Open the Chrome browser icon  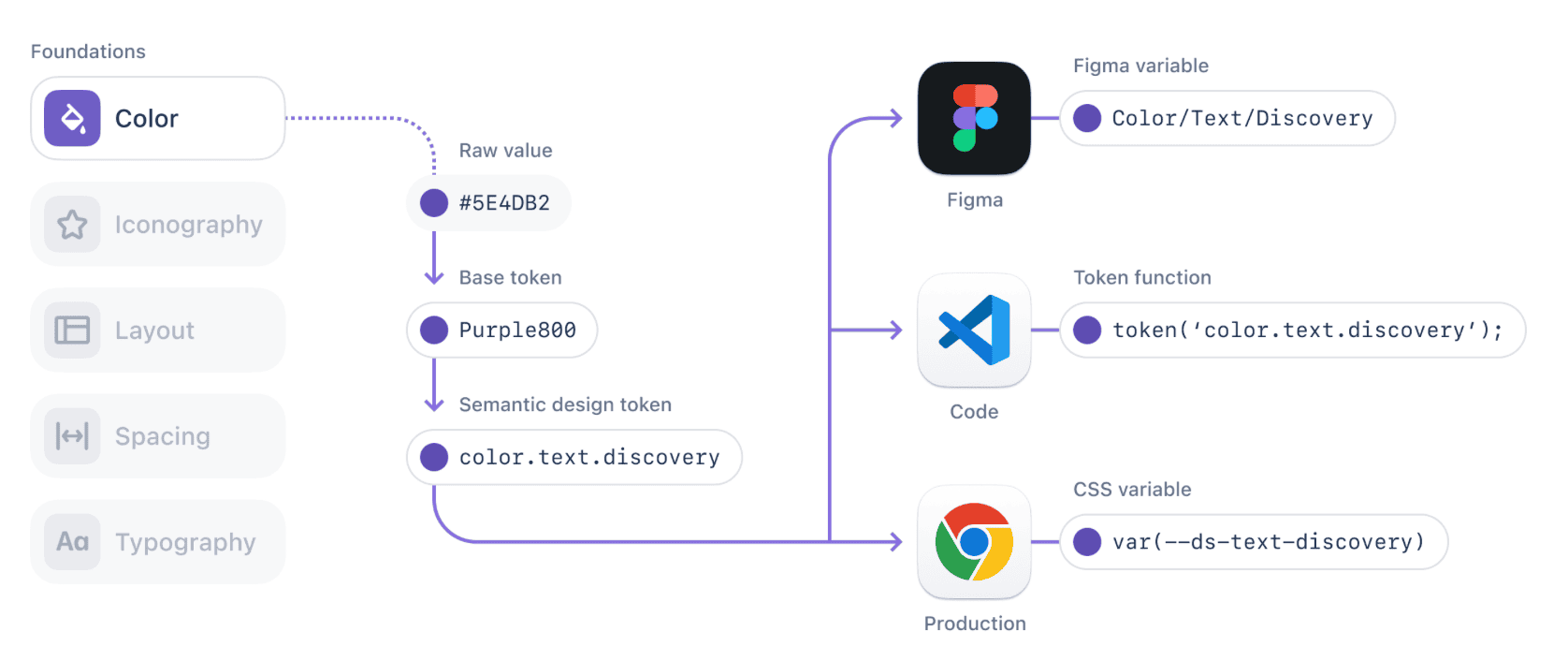(974, 541)
